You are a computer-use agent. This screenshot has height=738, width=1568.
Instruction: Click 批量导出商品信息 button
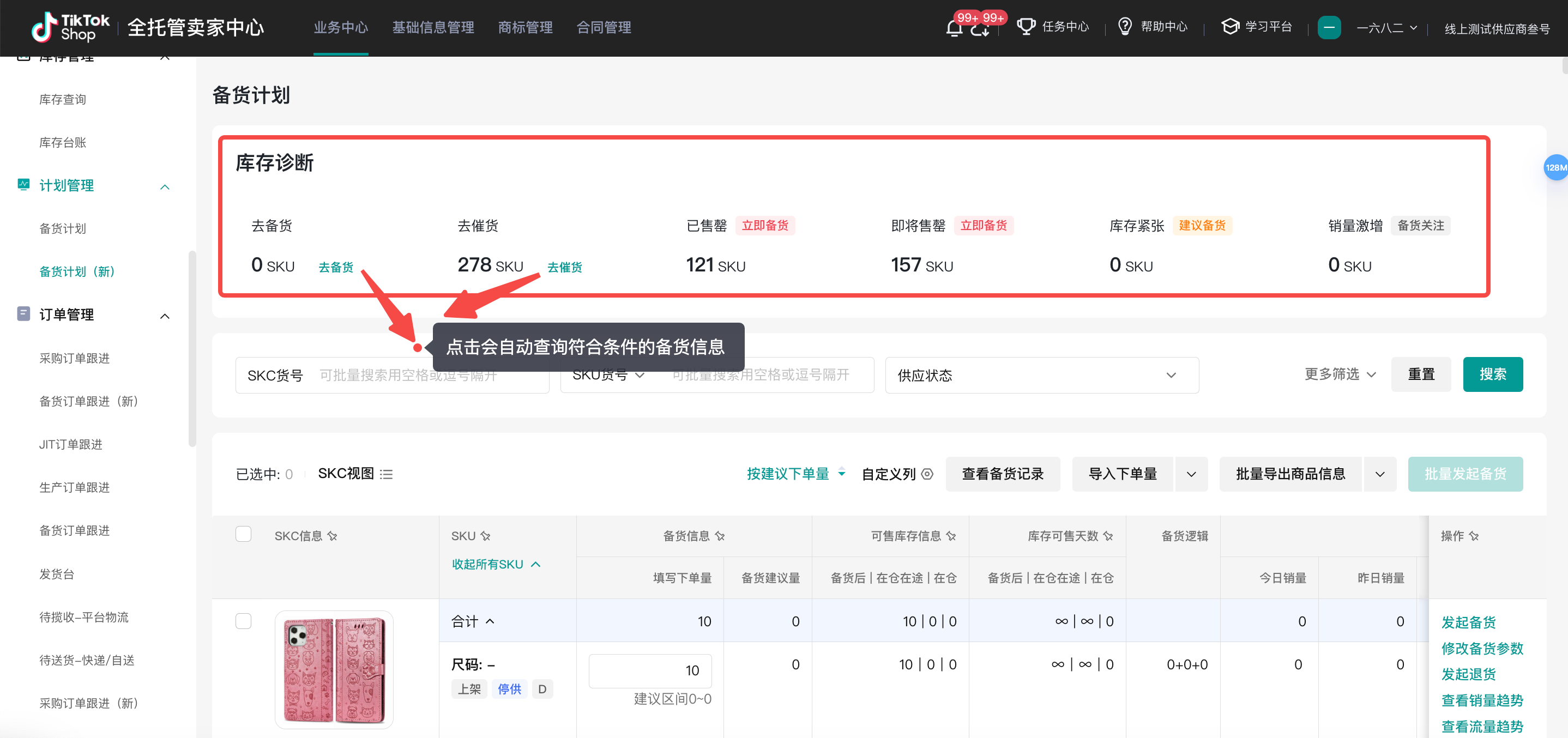[1290, 474]
